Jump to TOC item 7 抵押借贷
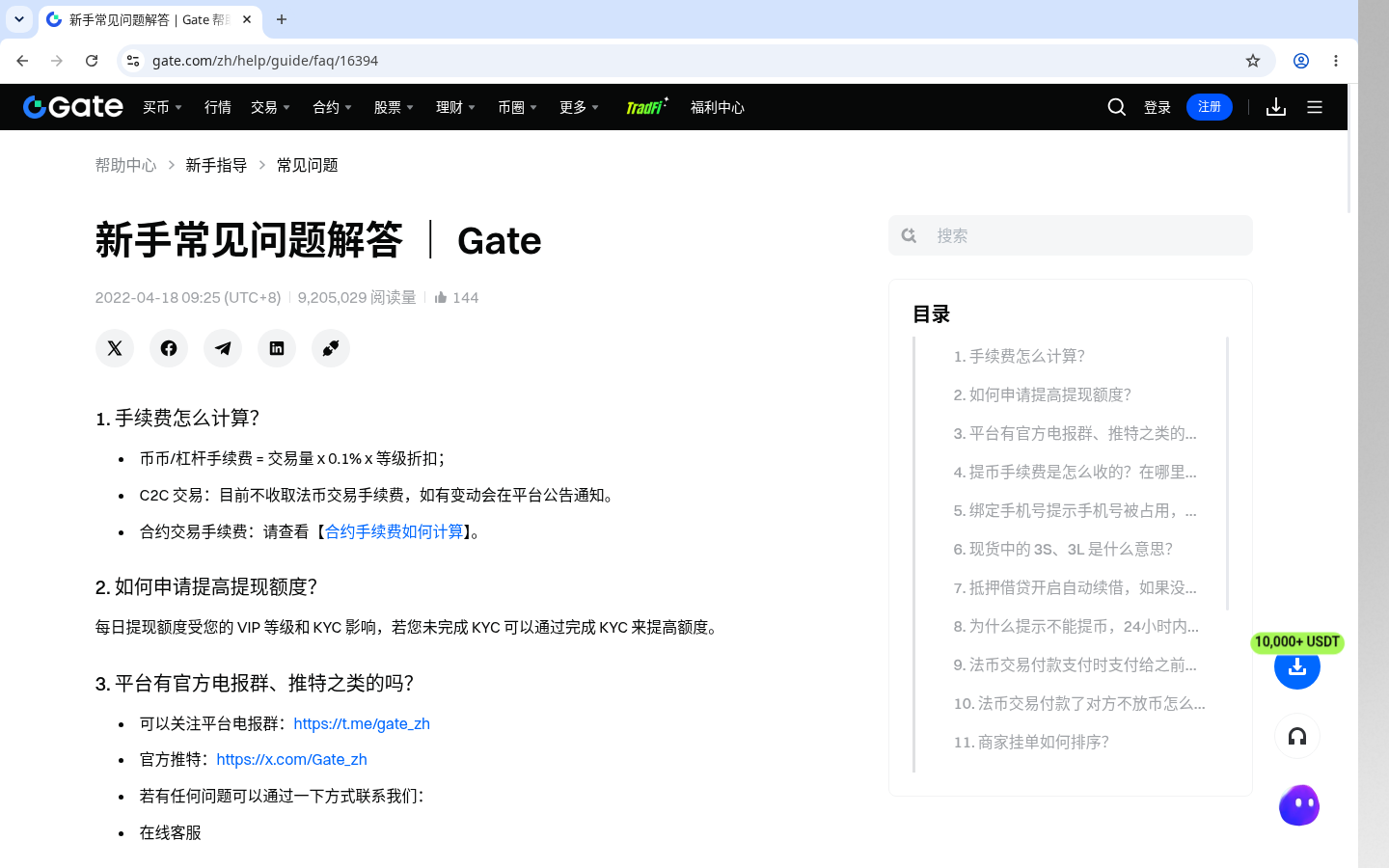Screen dimensions: 1389x868 1076,587
